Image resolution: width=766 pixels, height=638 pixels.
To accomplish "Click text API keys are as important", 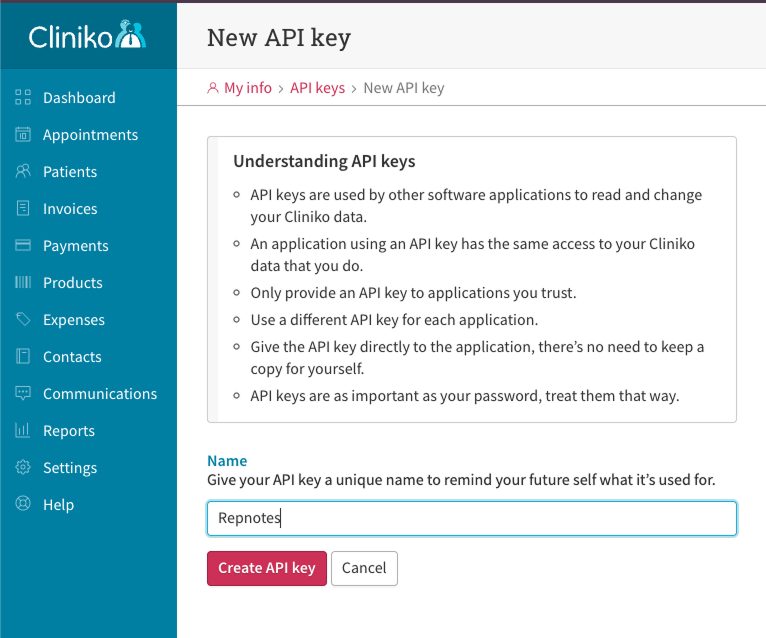I will click(x=465, y=396).
